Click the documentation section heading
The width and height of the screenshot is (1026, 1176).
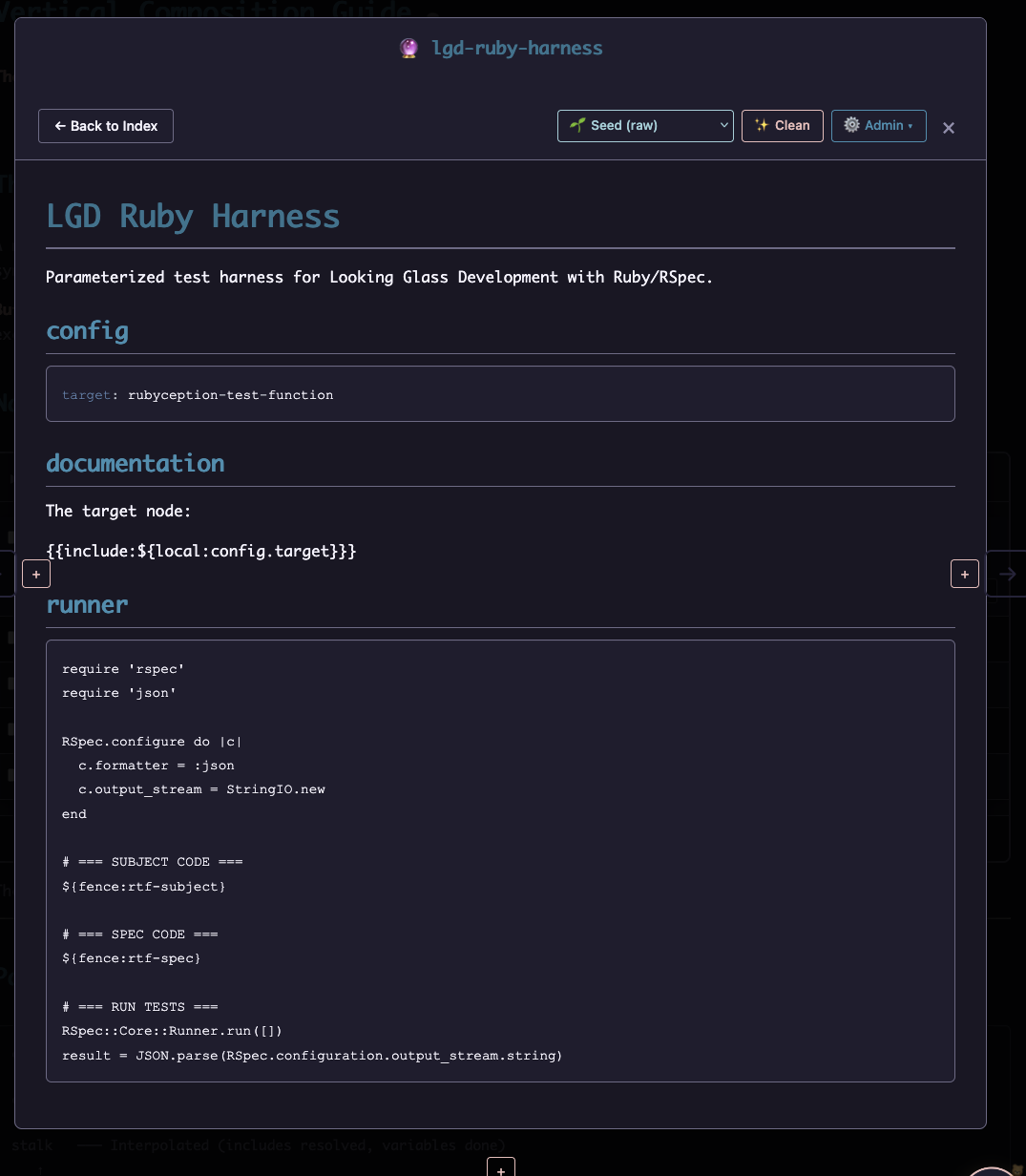pyautogui.click(x=136, y=464)
